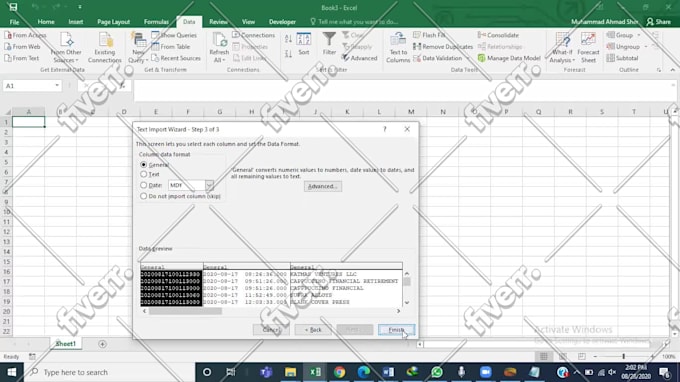The image size is (680, 382).
Task: Open Chrome from the taskbar
Action: click(340, 372)
